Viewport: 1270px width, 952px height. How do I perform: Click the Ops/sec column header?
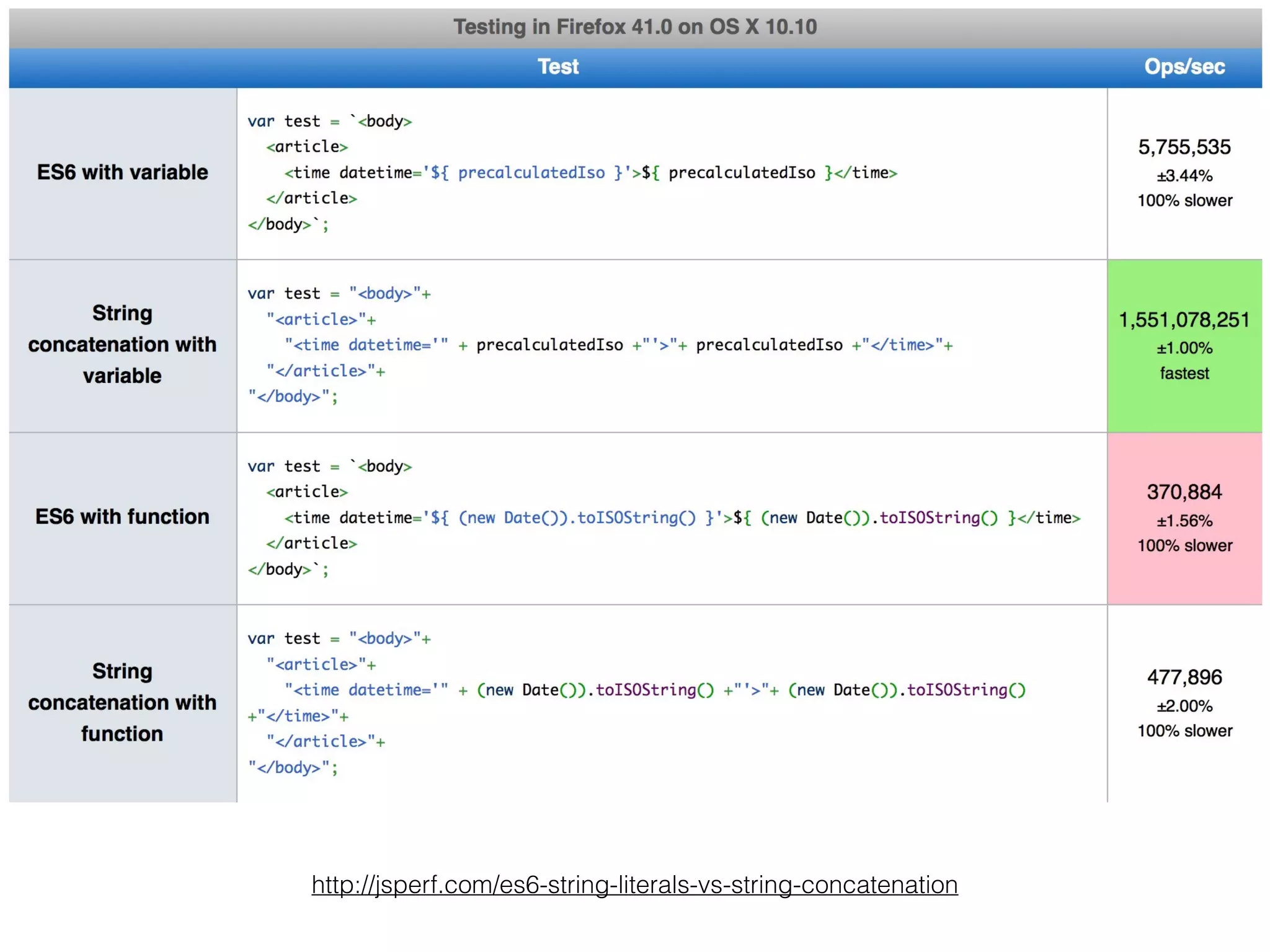coord(1184,67)
